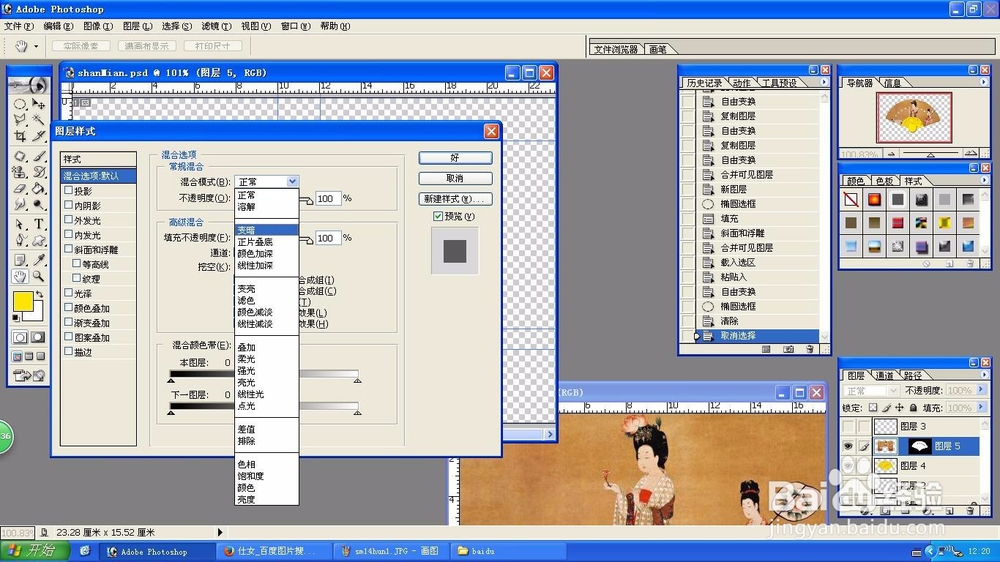The image size is (1000, 562).
Task: Select the Pen tool
Action: point(20,240)
